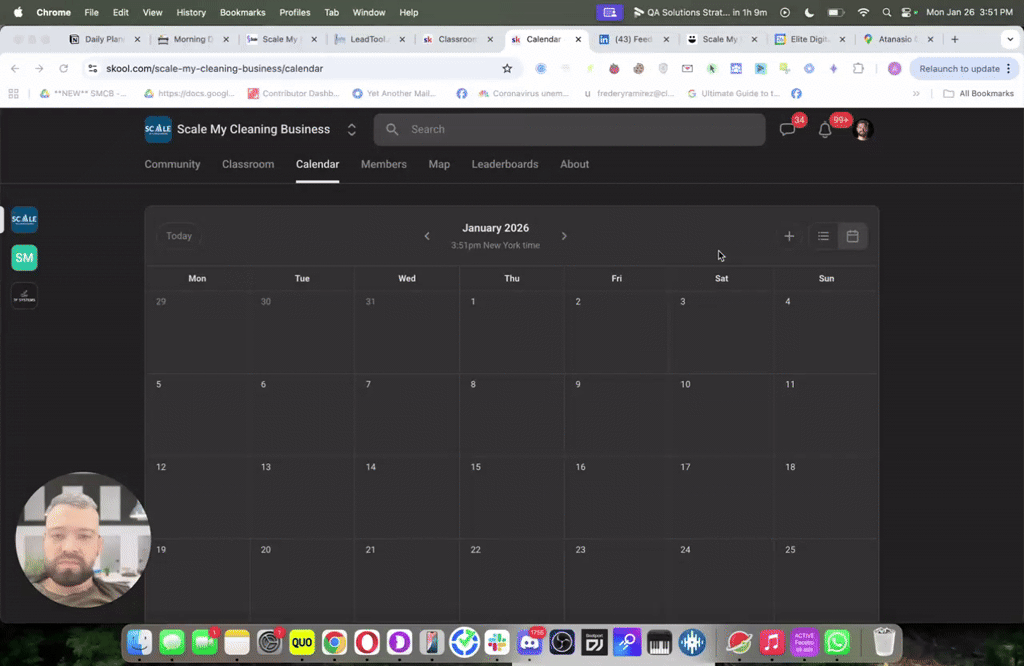Screen dimensions: 1024x666
Task: Bookmark this page with the star icon
Action: [x=507, y=69]
